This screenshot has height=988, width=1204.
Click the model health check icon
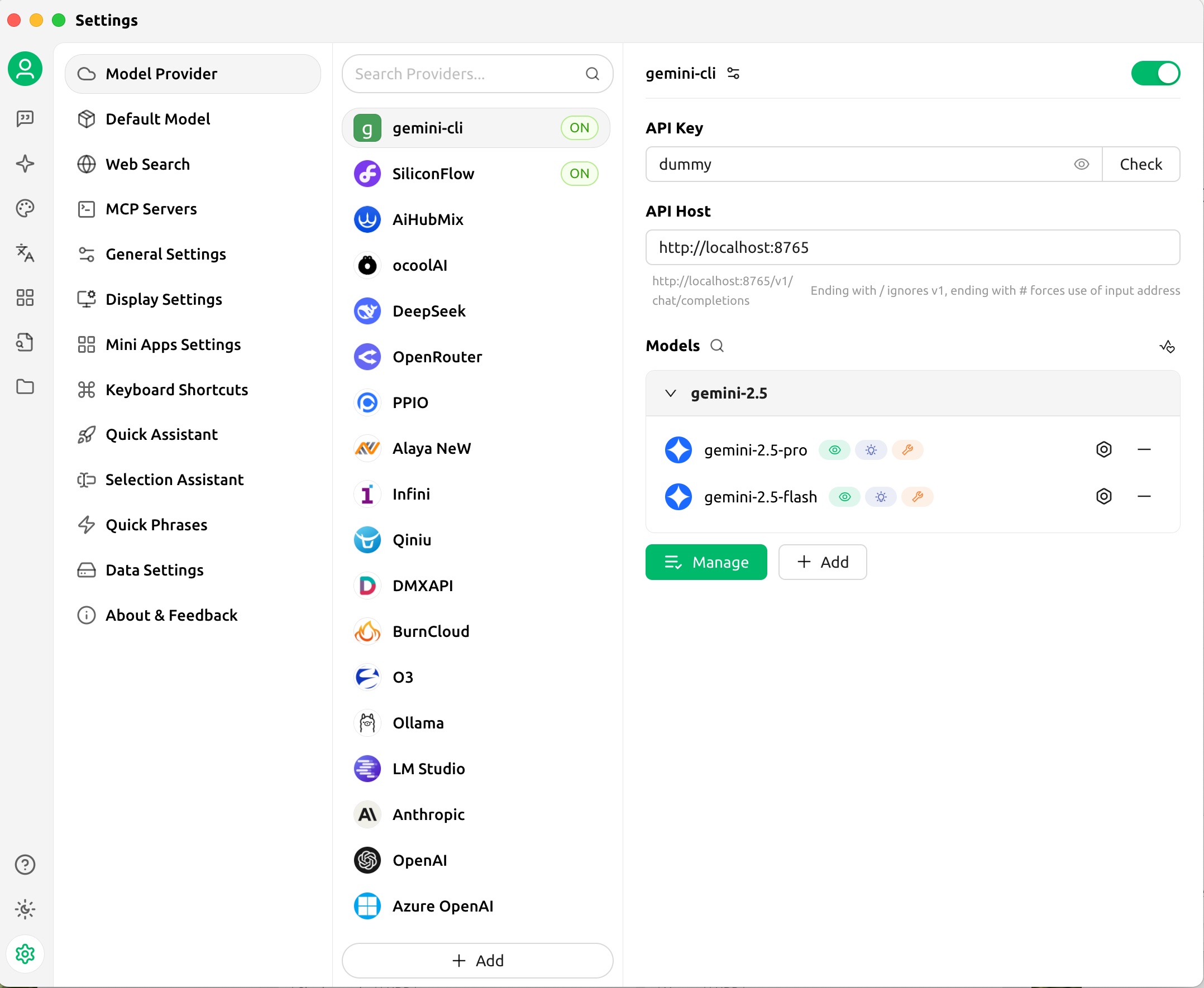coord(1167,346)
